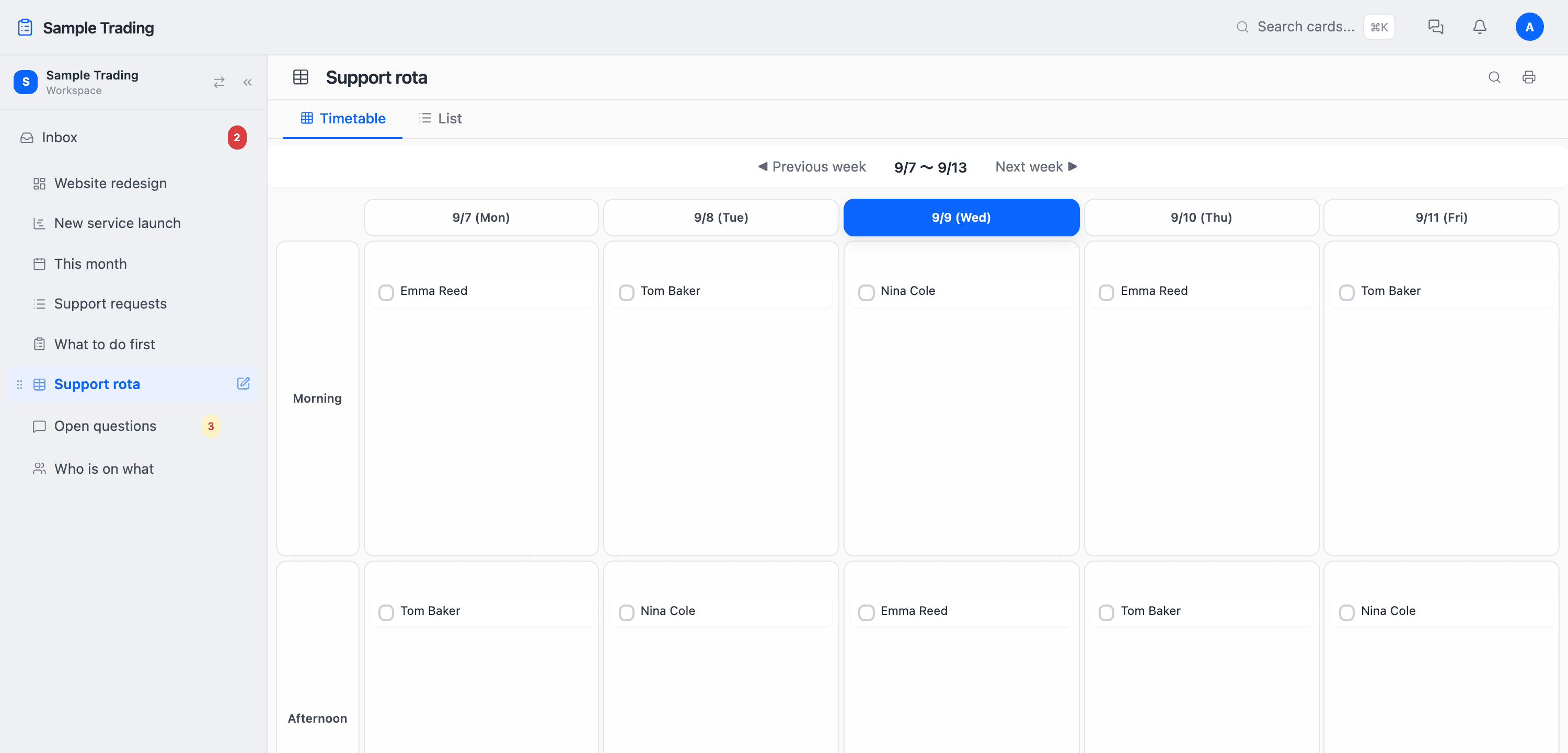The height and width of the screenshot is (753, 1568).
Task: Click the Sample Trading app title
Action: pyautogui.click(x=99, y=27)
